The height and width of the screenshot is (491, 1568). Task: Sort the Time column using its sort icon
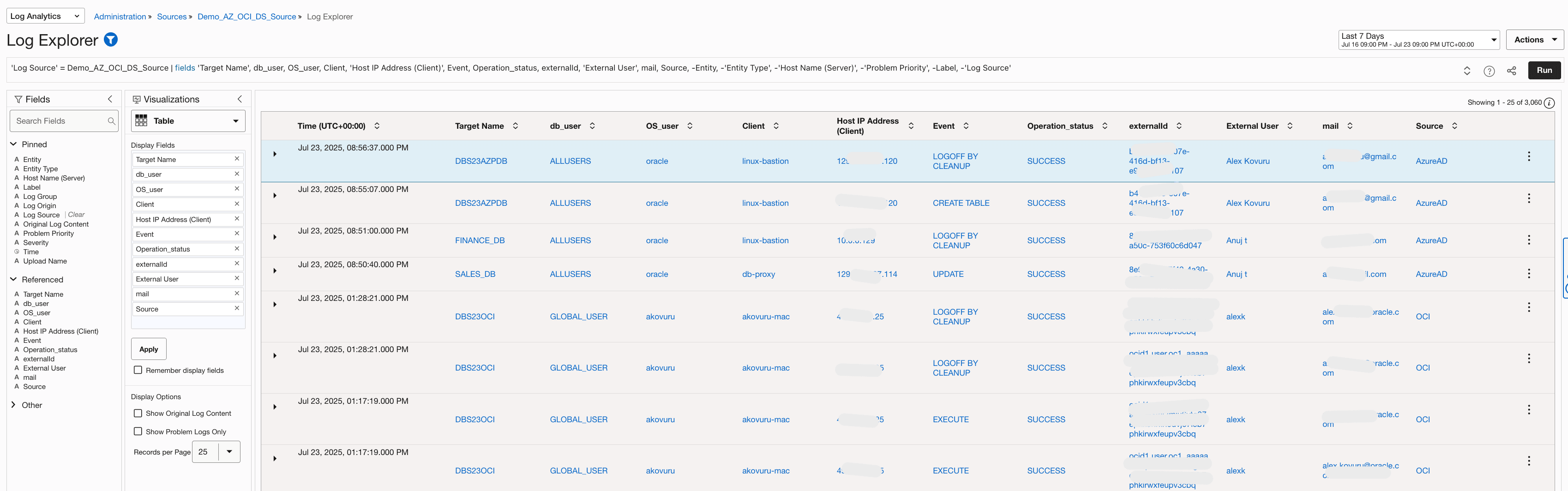pos(377,126)
